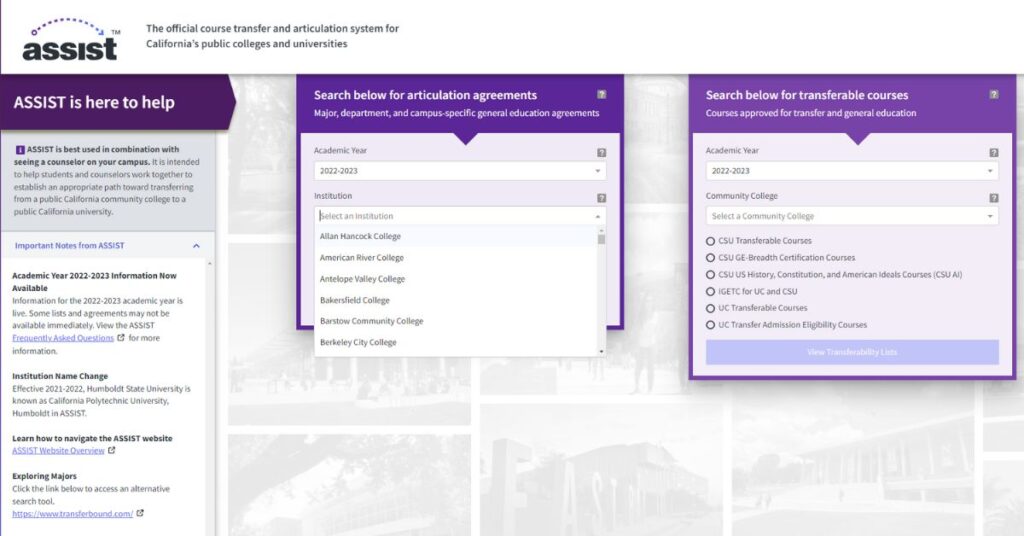Screen dimensions: 1024x536
Task: Click the institution list scrollbar thumb
Action: click(x=601, y=239)
